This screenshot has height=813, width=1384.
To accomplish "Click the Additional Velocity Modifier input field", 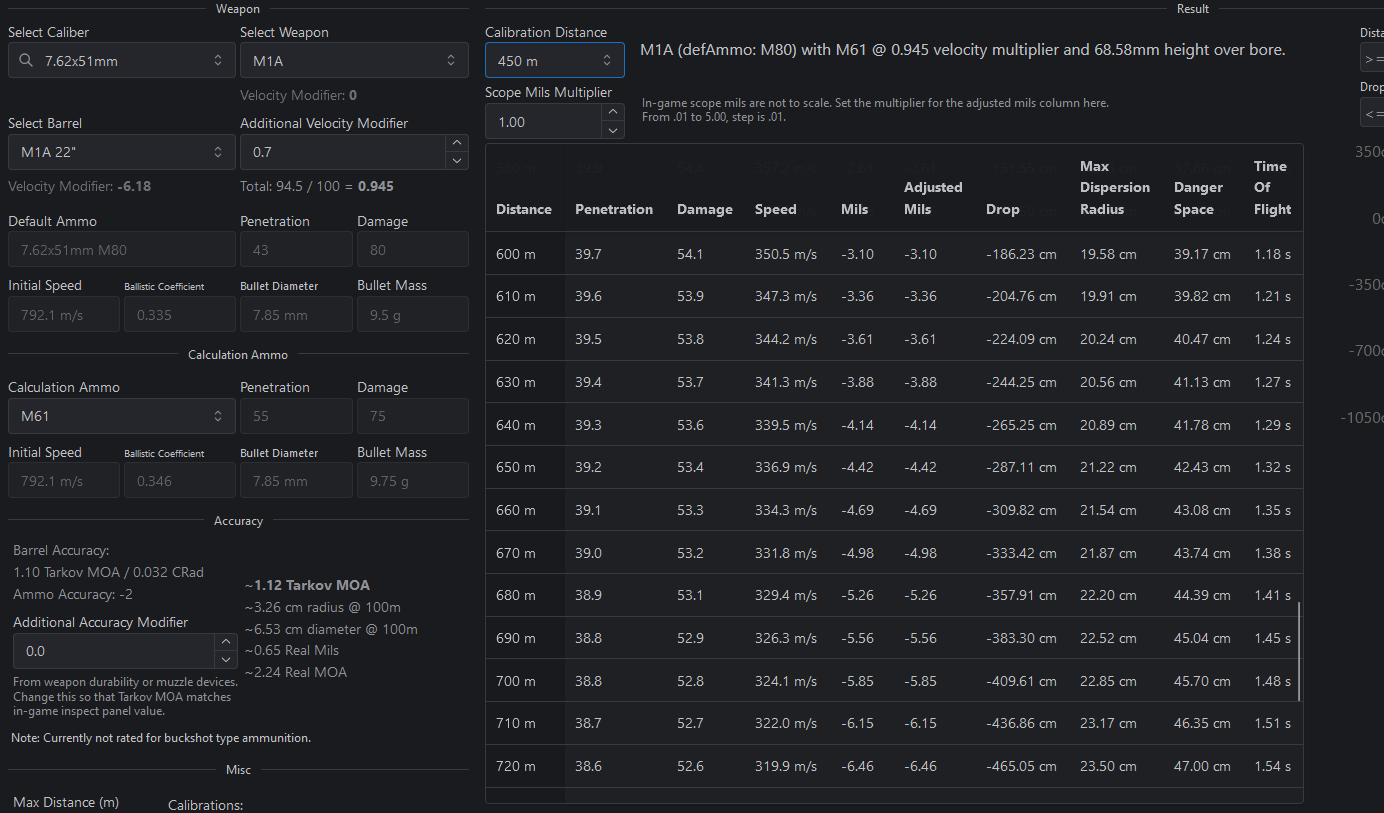I will (x=342, y=152).
